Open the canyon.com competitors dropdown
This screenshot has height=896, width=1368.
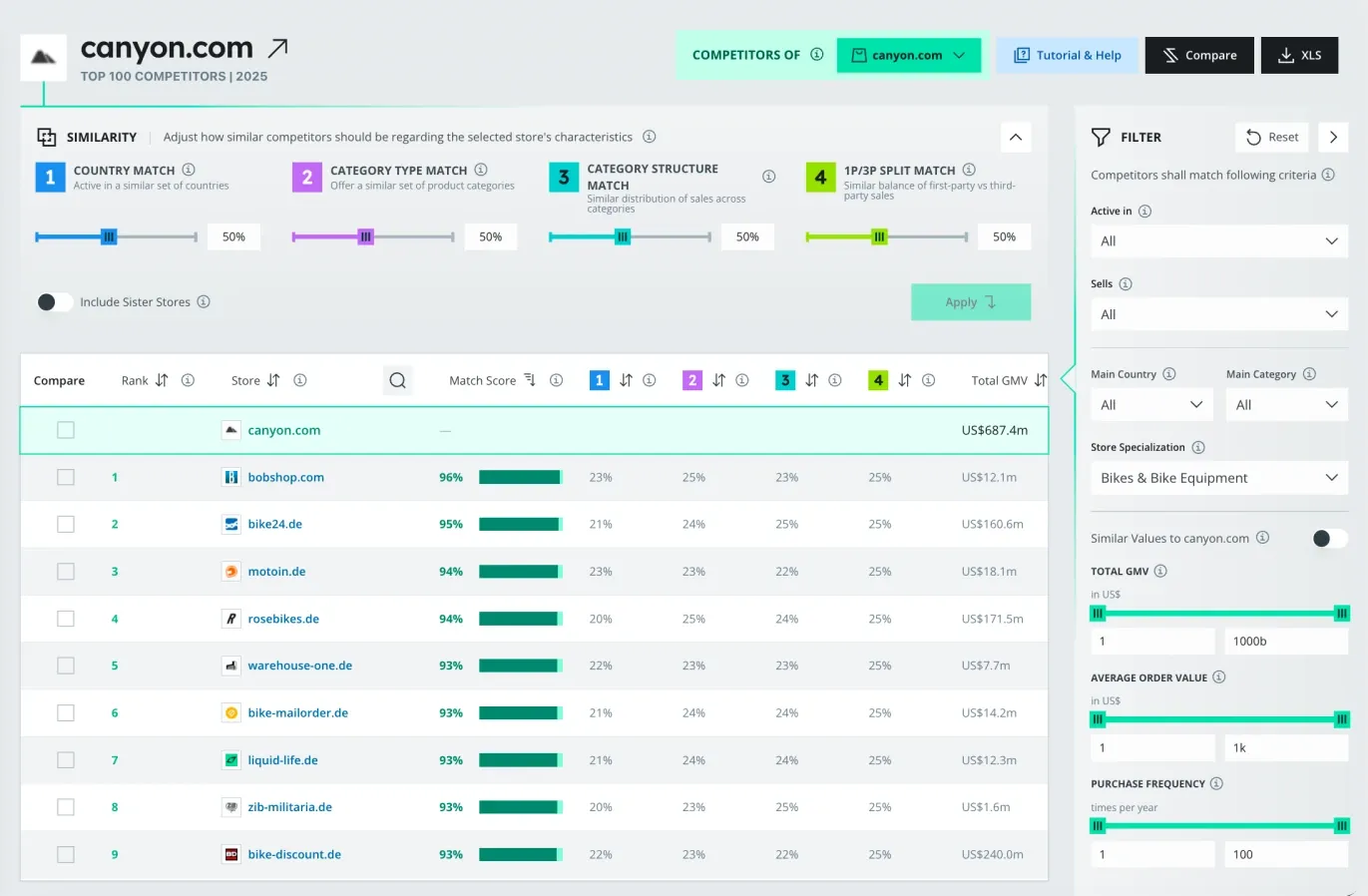909,55
